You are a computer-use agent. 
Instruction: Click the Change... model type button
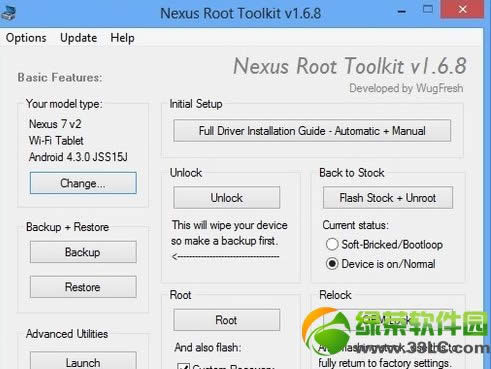pyautogui.click(x=83, y=183)
